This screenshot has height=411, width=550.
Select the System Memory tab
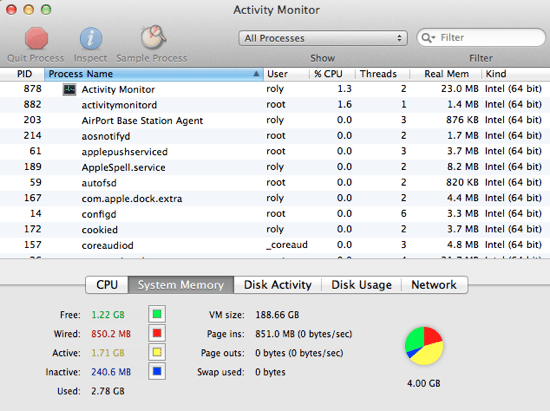[x=181, y=285]
